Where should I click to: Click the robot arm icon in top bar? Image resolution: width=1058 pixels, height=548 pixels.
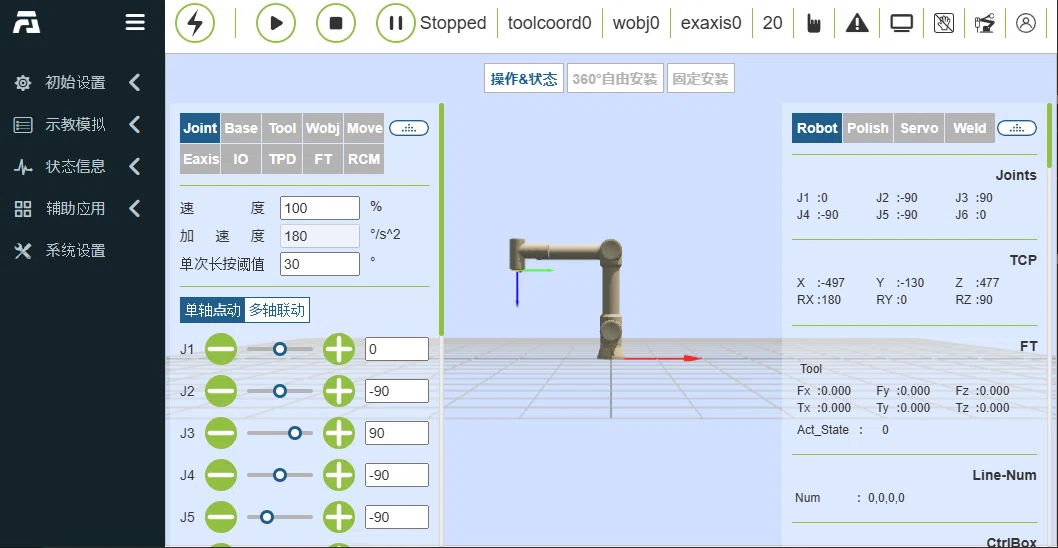pos(984,24)
